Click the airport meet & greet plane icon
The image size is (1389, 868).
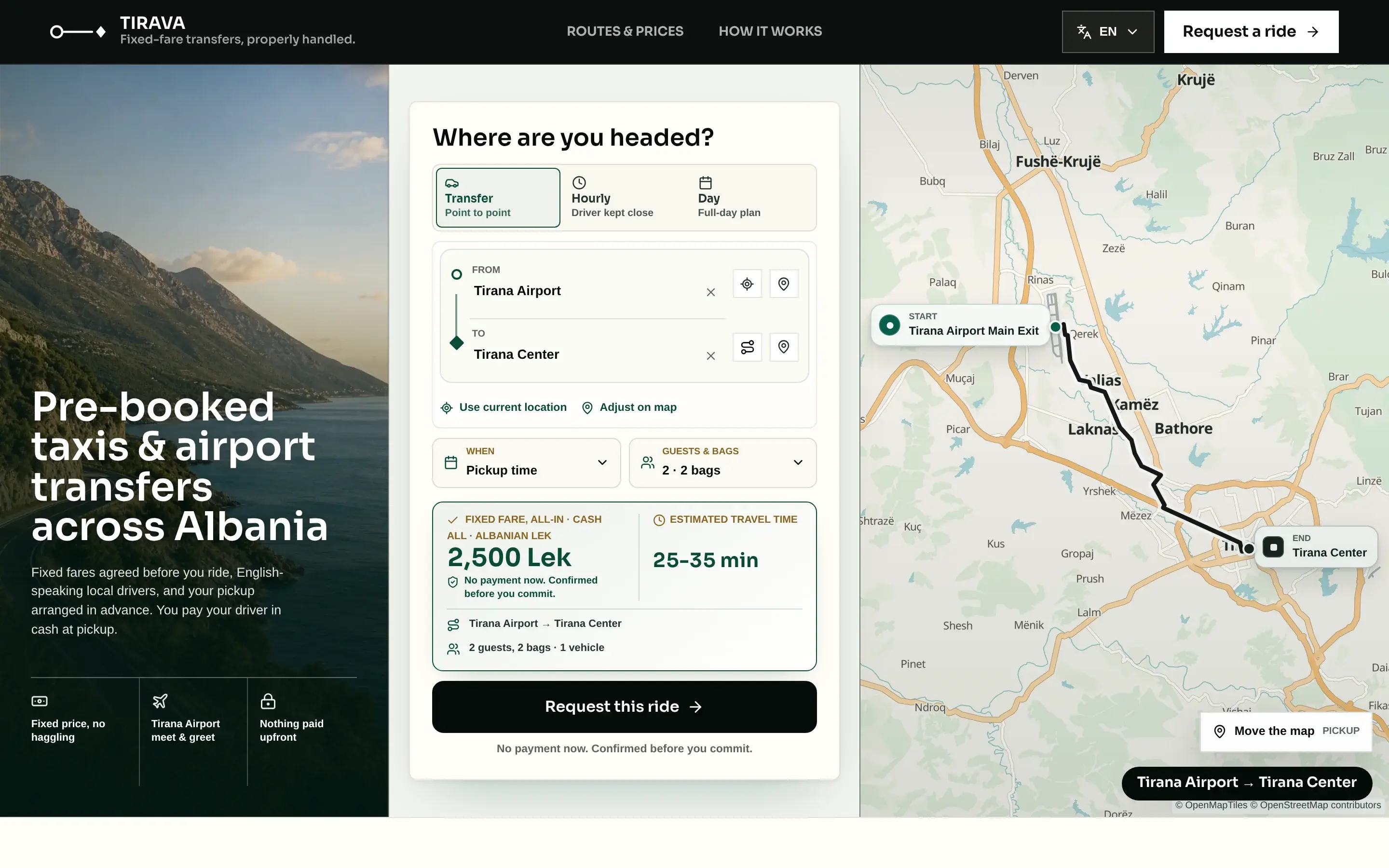160,701
